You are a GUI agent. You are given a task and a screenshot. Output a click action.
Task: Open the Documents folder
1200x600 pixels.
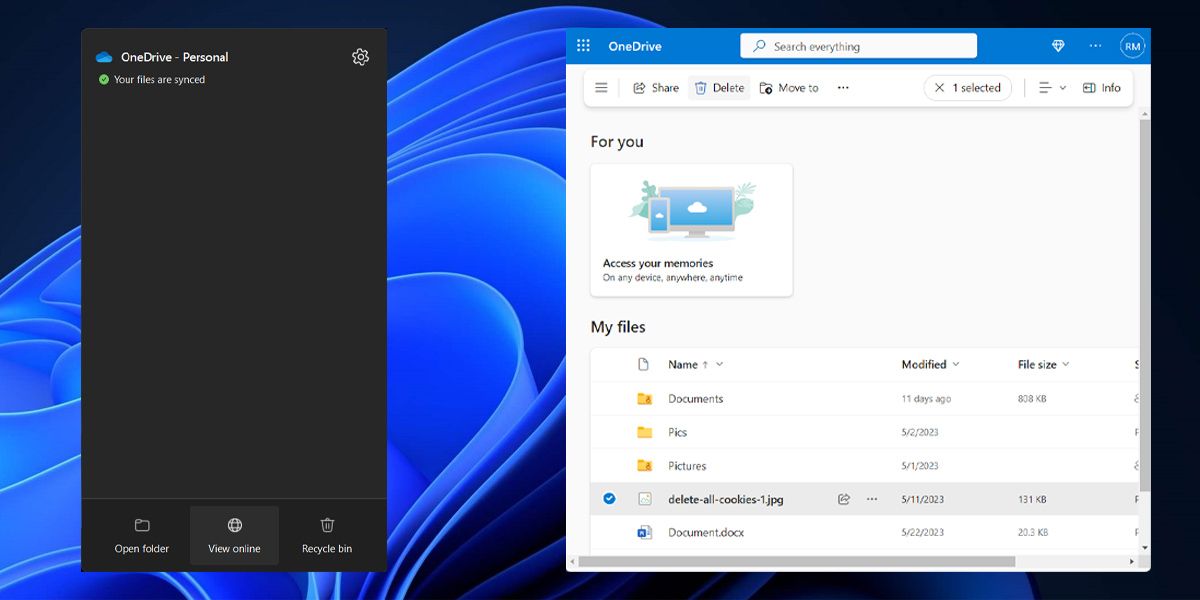click(x=695, y=399)
